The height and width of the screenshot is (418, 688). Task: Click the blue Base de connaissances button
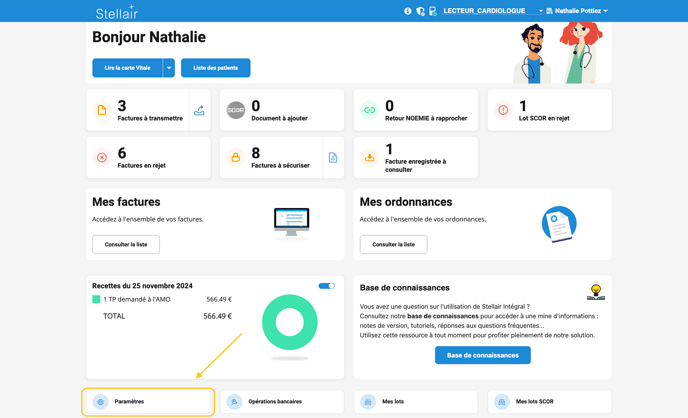coord(482,355)
